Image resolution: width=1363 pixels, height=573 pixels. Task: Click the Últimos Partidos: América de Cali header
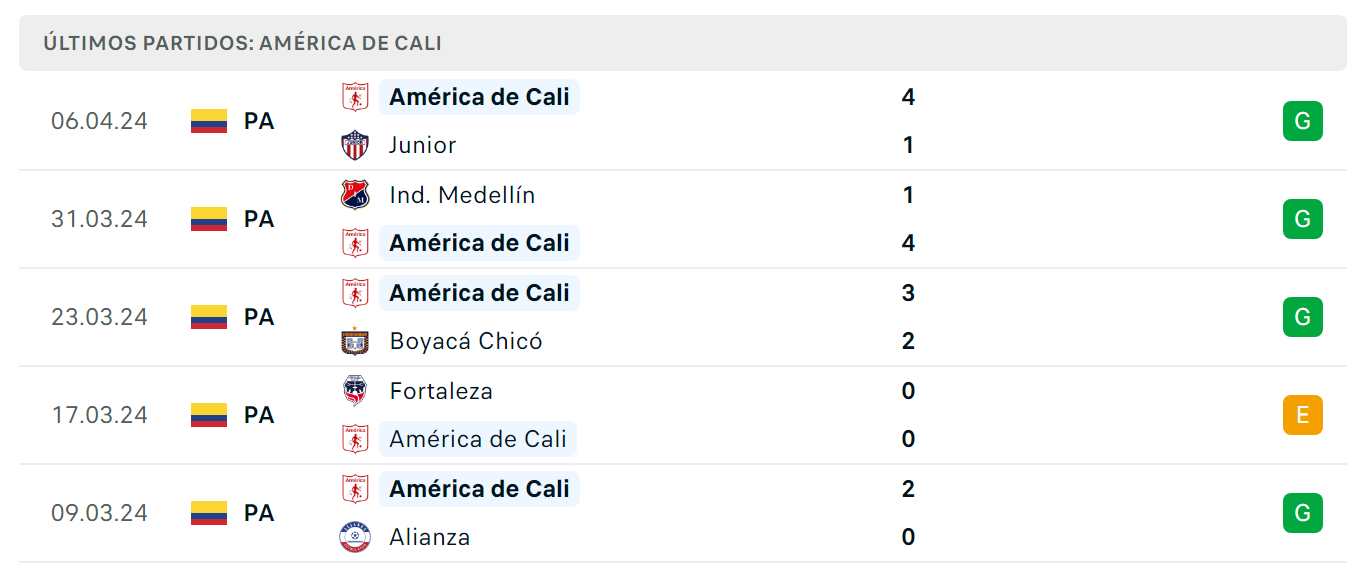tap(243, 43)
